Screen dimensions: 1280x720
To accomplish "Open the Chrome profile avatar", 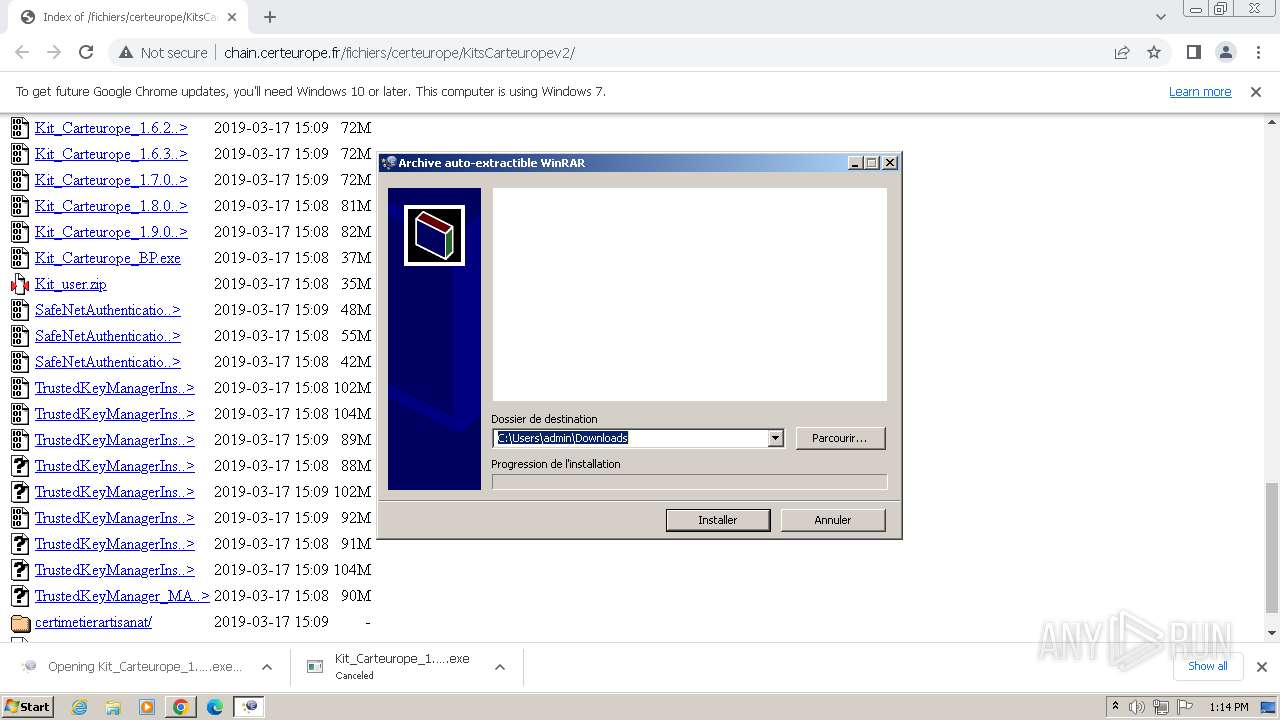I will click(1226, 53).
